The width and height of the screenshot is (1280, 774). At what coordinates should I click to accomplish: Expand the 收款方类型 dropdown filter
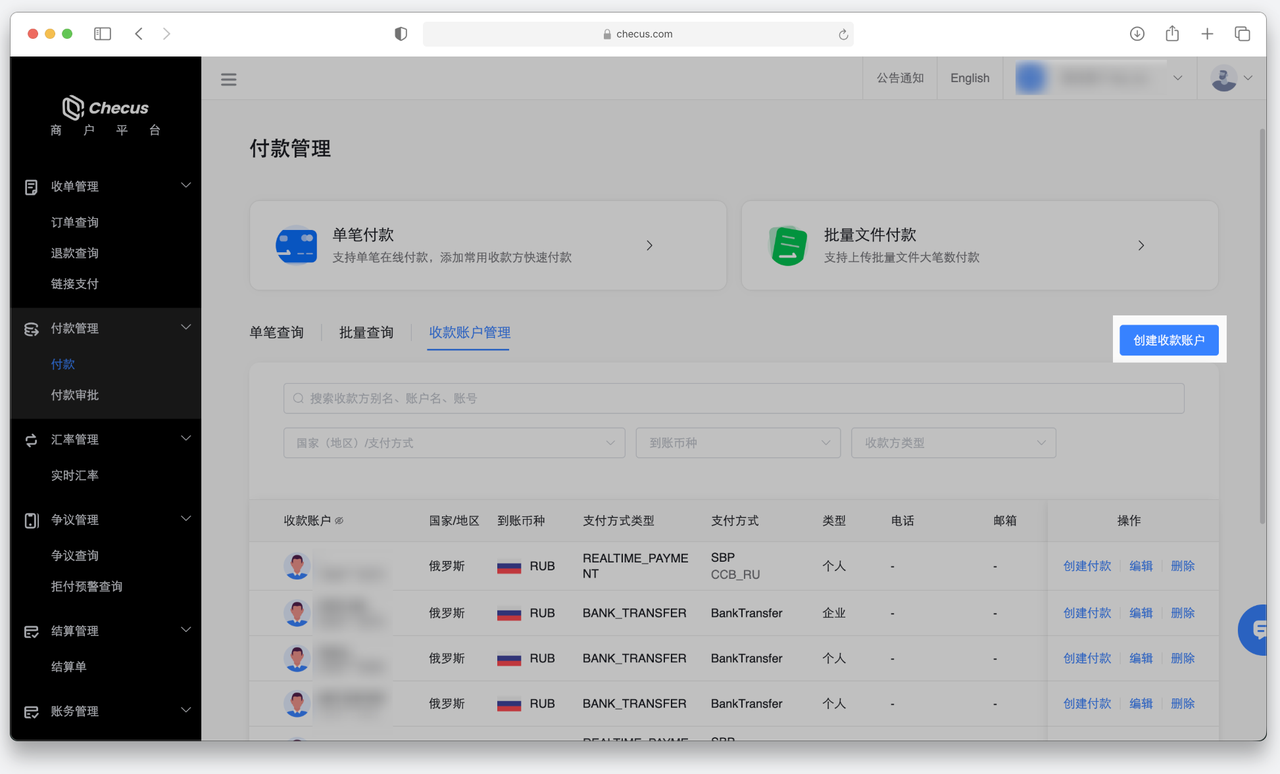953,443
